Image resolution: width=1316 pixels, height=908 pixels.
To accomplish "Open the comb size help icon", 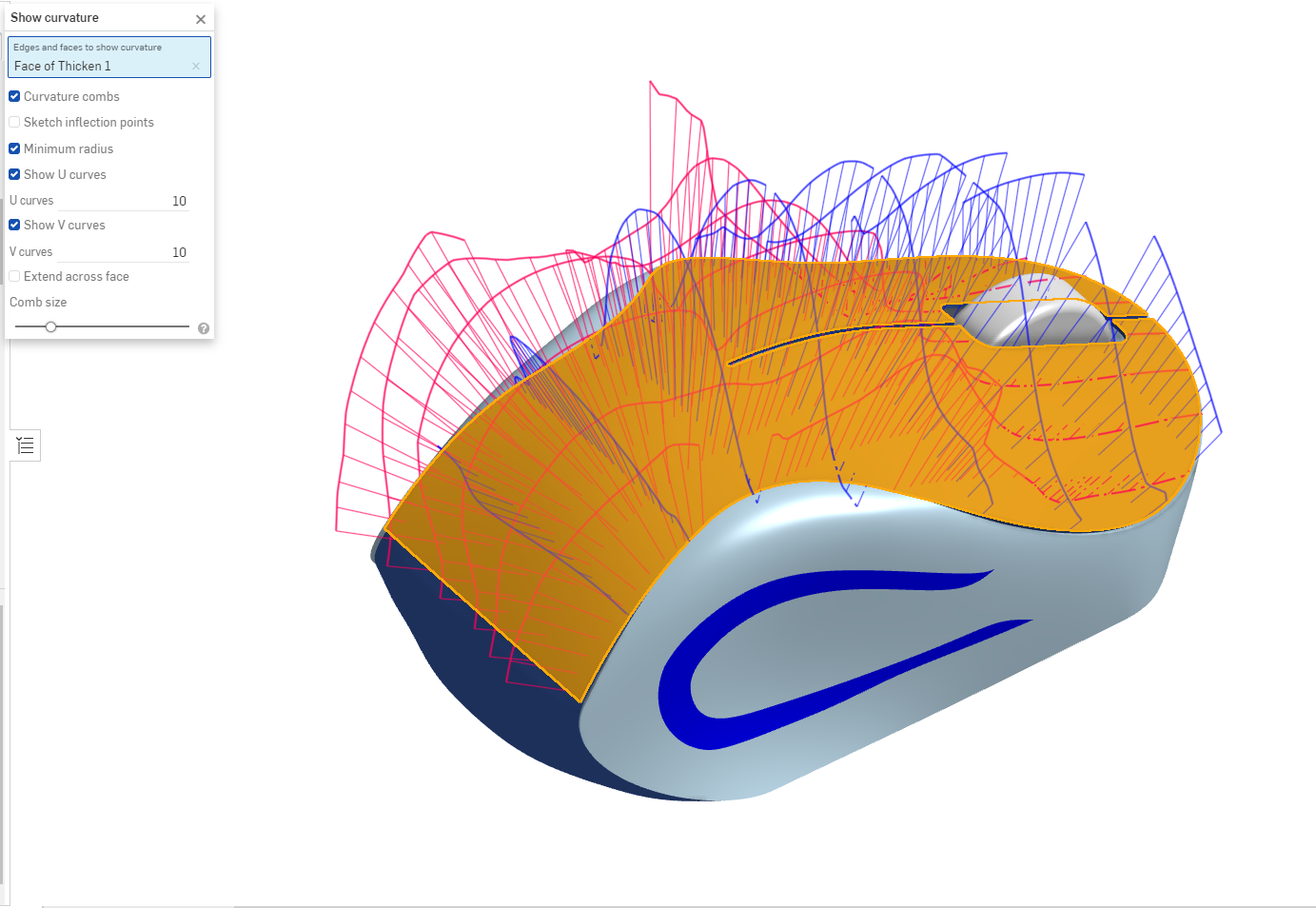I will pos(204,328).
